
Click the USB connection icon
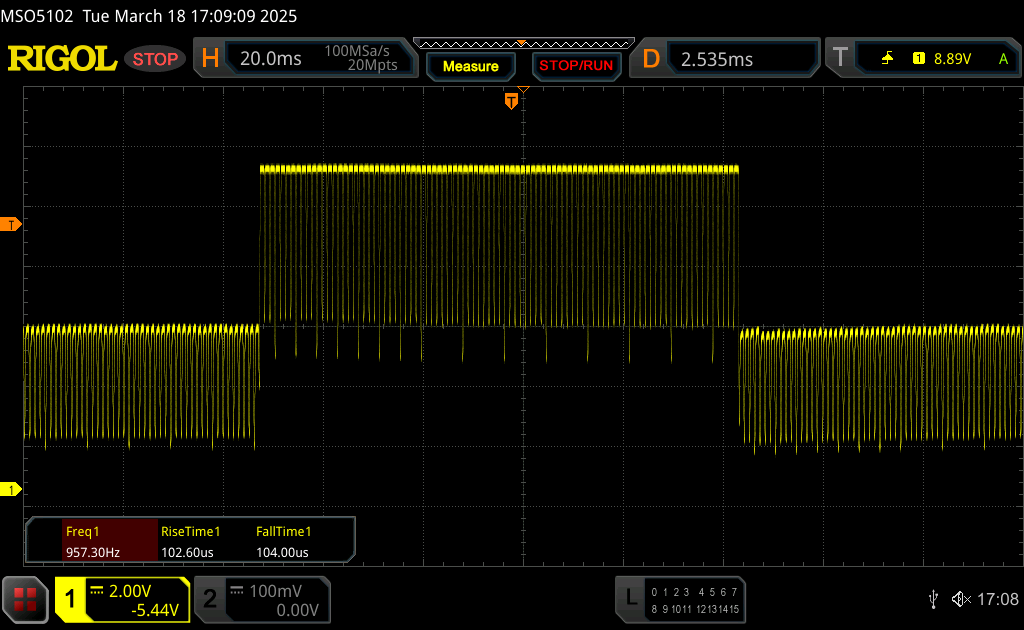pyautogui.click(x=933, y=599)
